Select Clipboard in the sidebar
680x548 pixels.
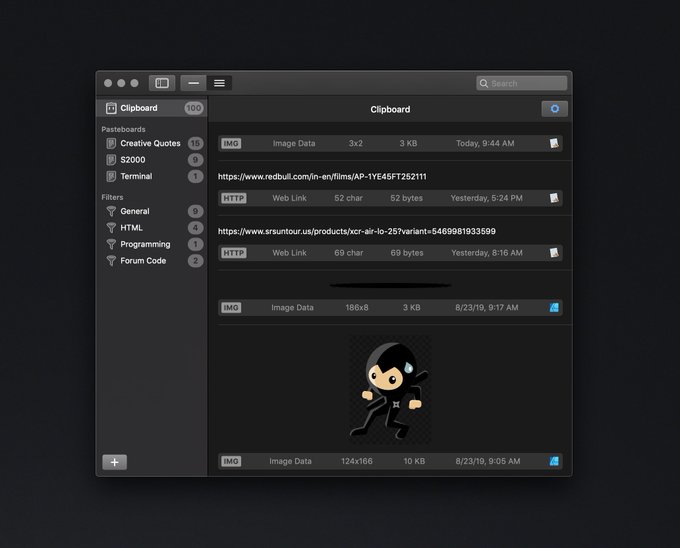[x=152, y=108]
